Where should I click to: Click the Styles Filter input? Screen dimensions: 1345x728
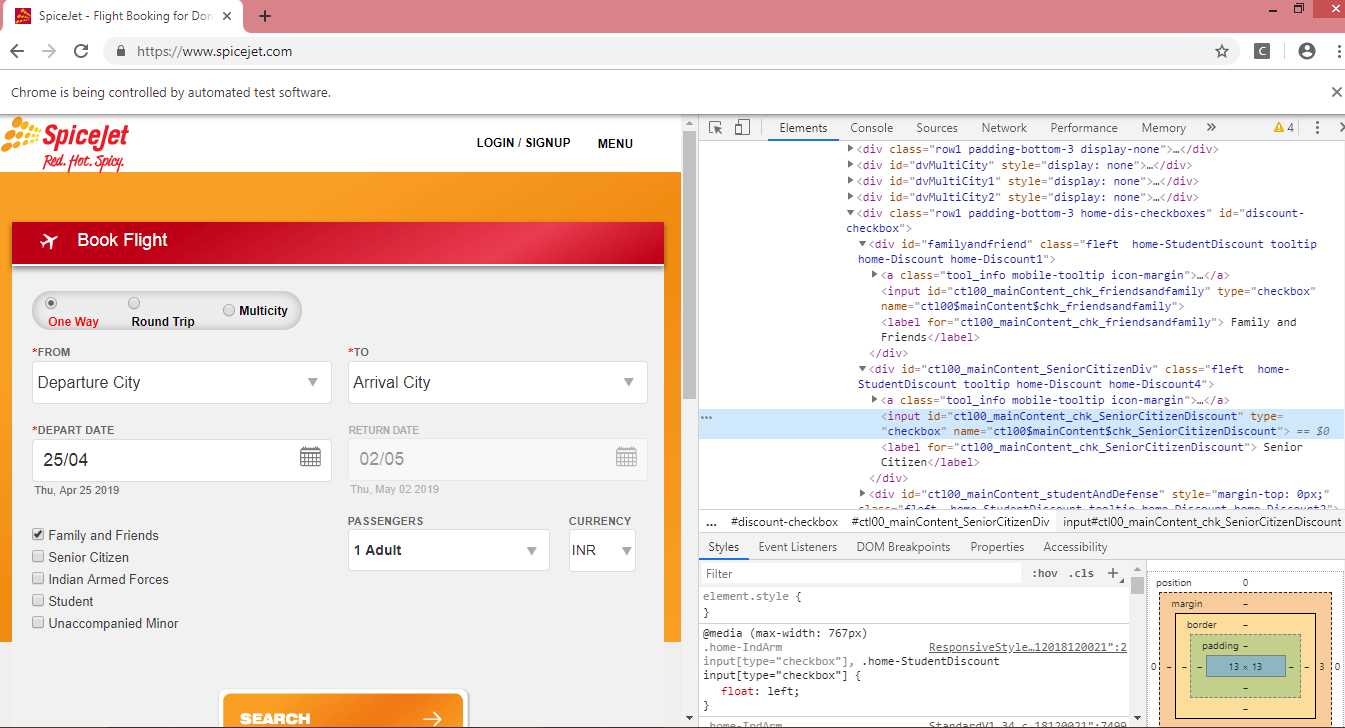(x=863, y=574)
